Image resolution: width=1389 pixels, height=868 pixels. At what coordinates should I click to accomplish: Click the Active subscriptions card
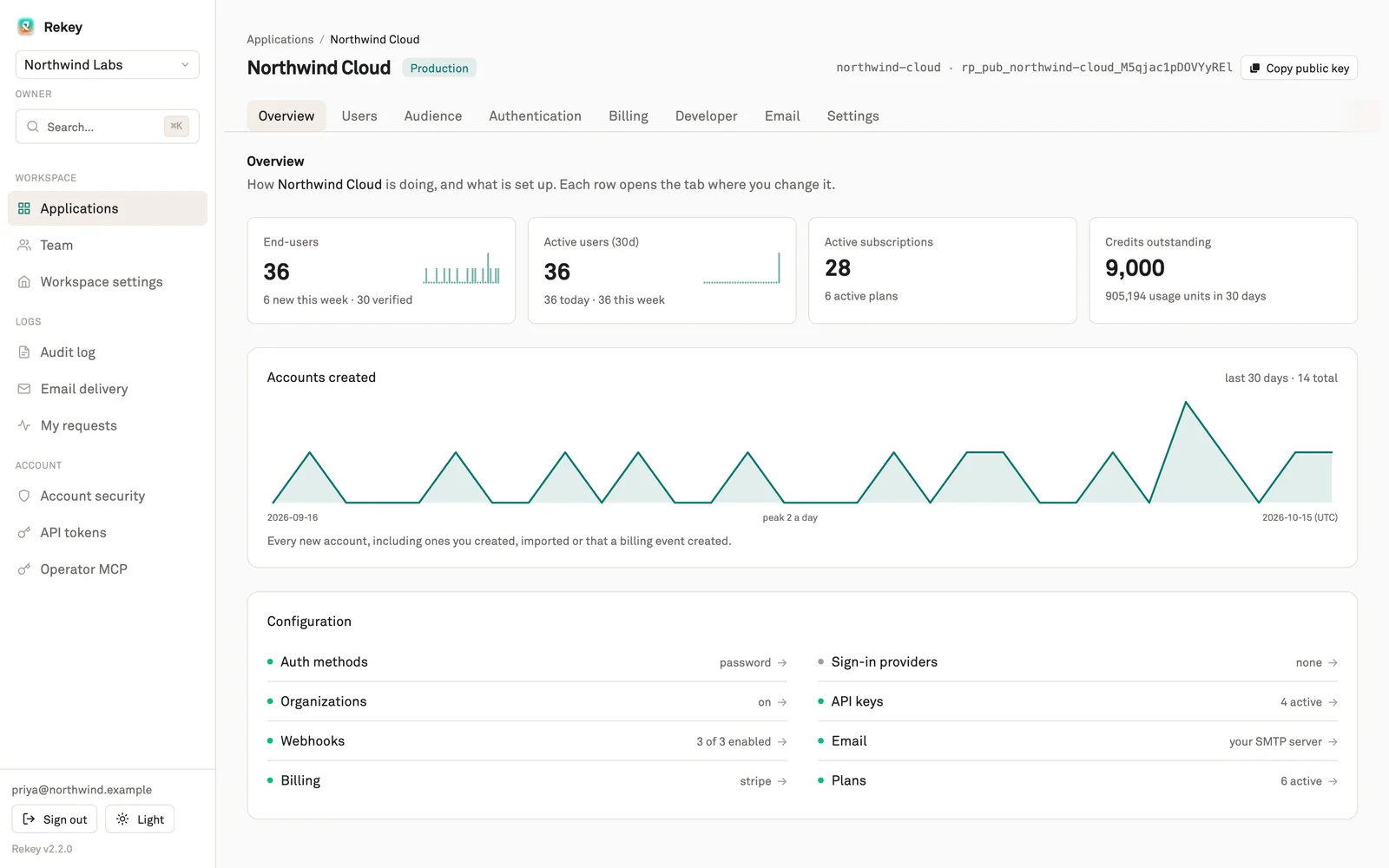click(x=943, y=271)
